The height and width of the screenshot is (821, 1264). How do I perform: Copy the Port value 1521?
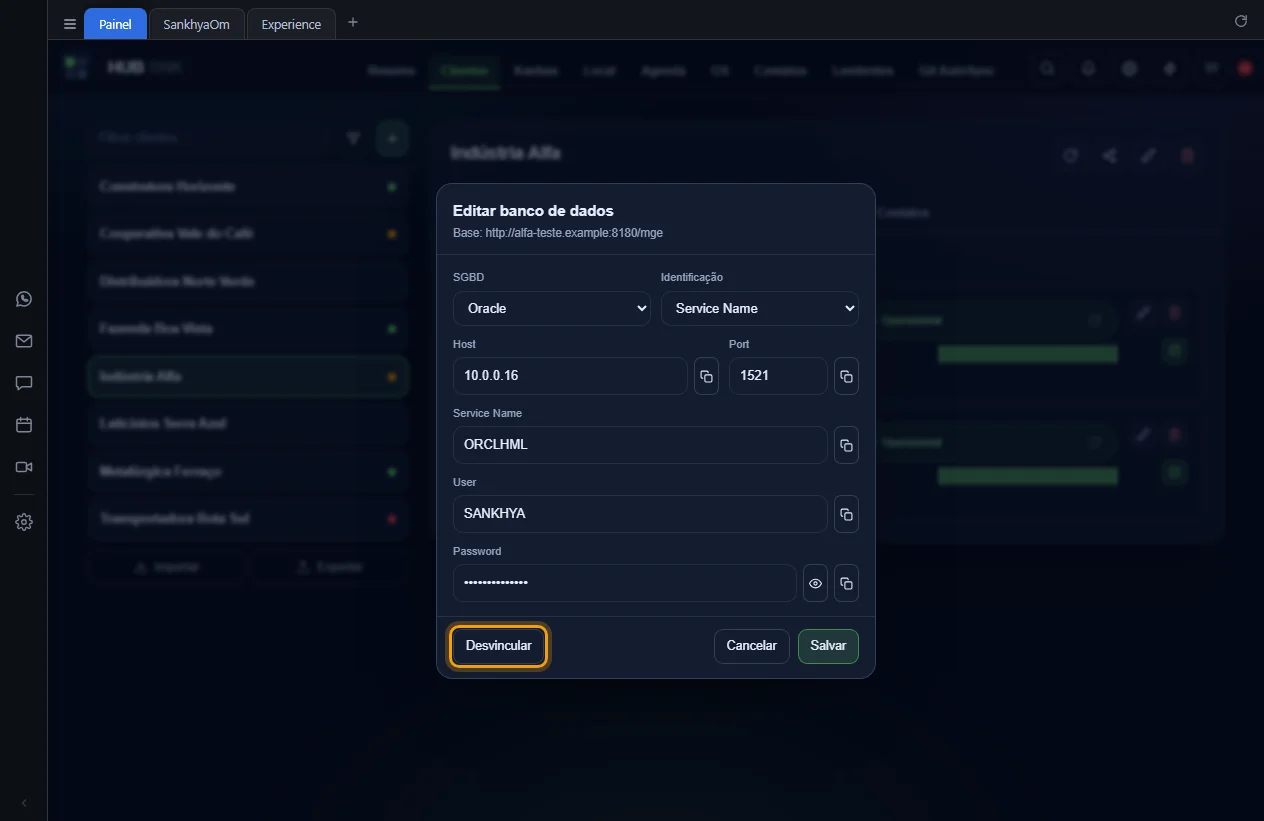(846, 376)
